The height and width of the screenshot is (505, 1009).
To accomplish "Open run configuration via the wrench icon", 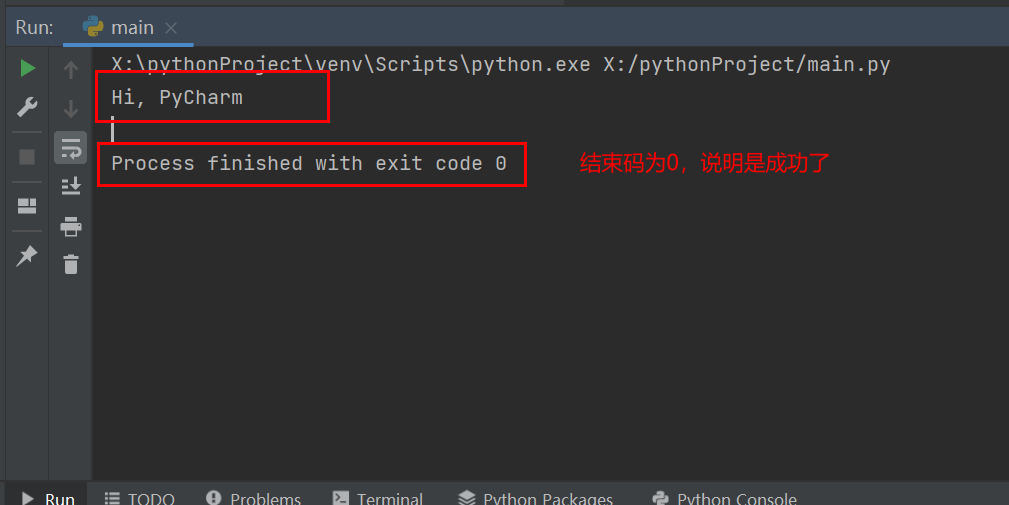I will point(28,108).
